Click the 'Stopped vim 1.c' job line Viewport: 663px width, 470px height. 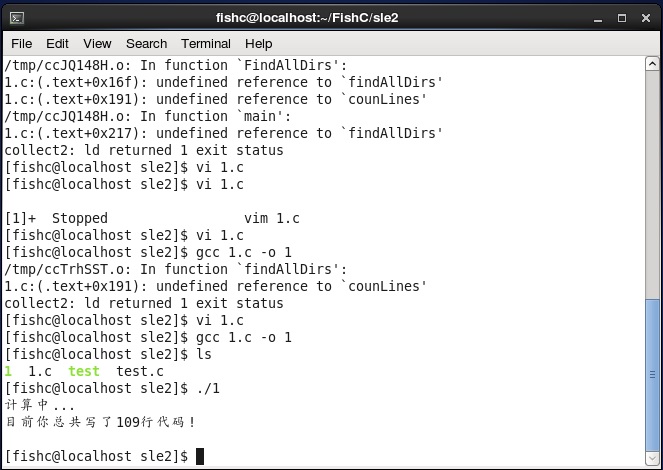152,219
